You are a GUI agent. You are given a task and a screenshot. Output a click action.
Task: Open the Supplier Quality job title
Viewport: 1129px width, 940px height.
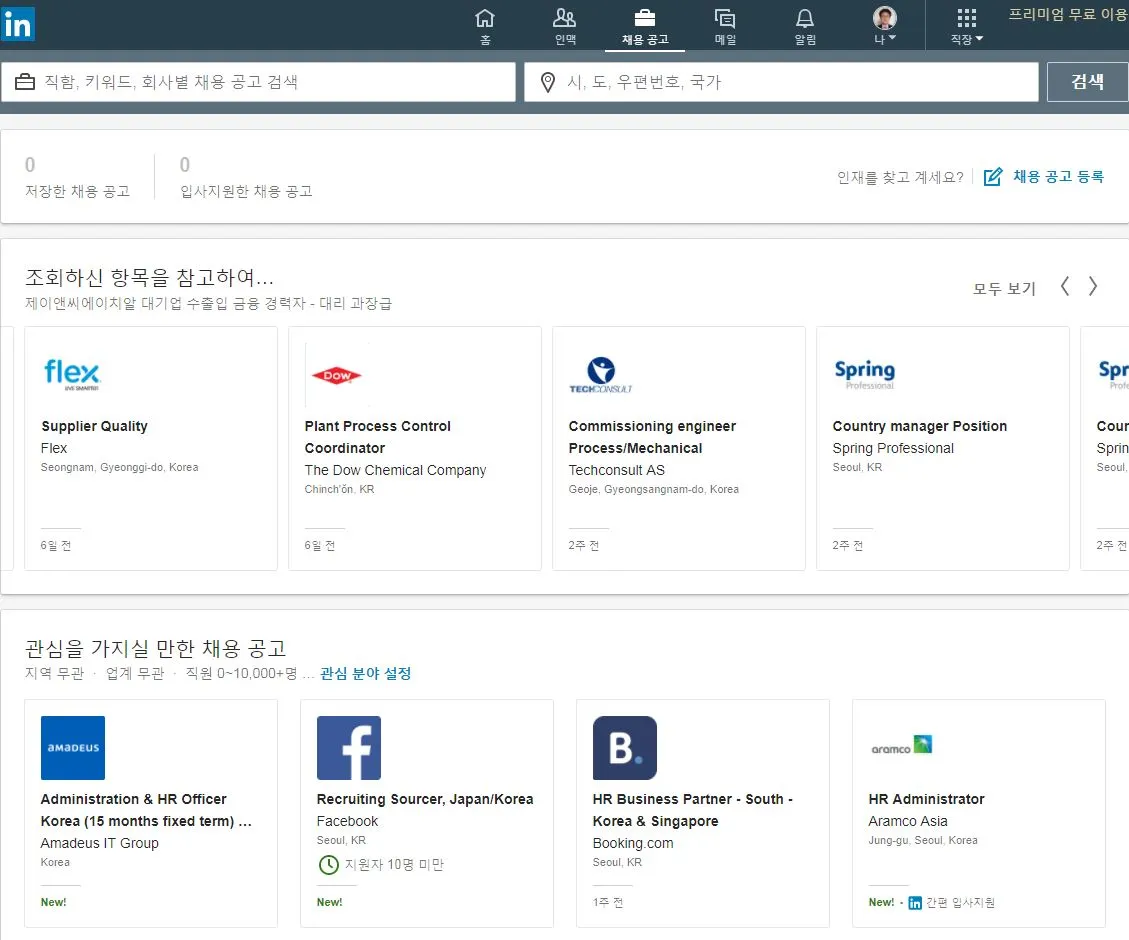click(94, 426)
